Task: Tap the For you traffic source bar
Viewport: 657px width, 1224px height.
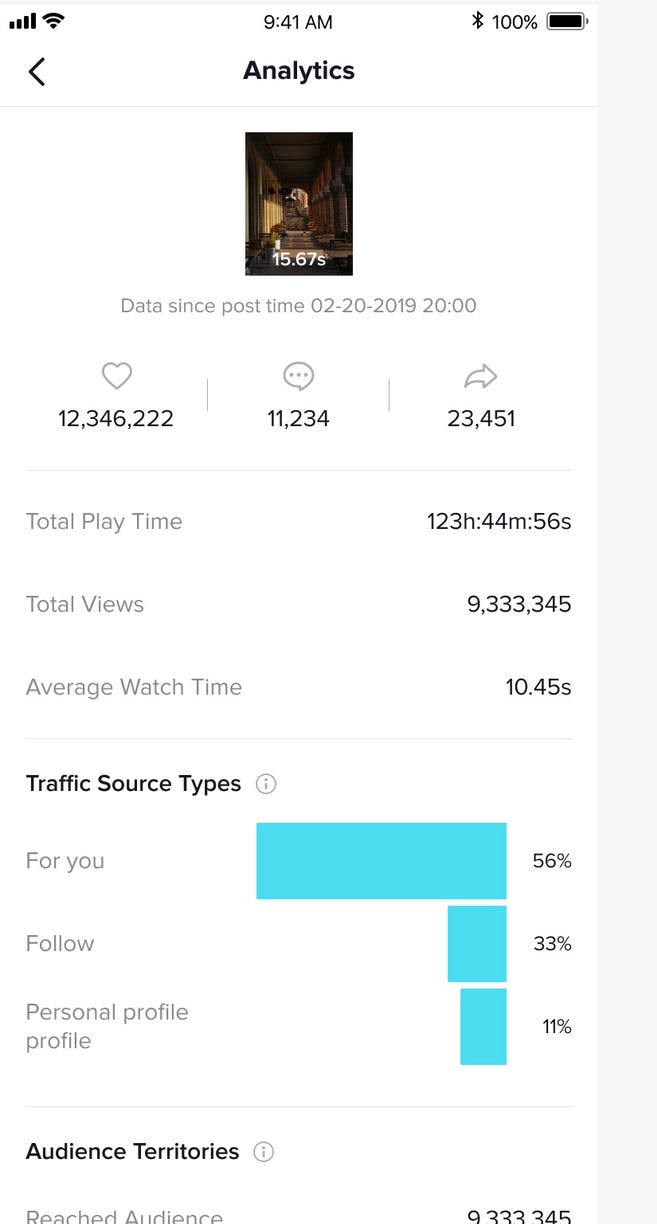Action: [382, 860]
